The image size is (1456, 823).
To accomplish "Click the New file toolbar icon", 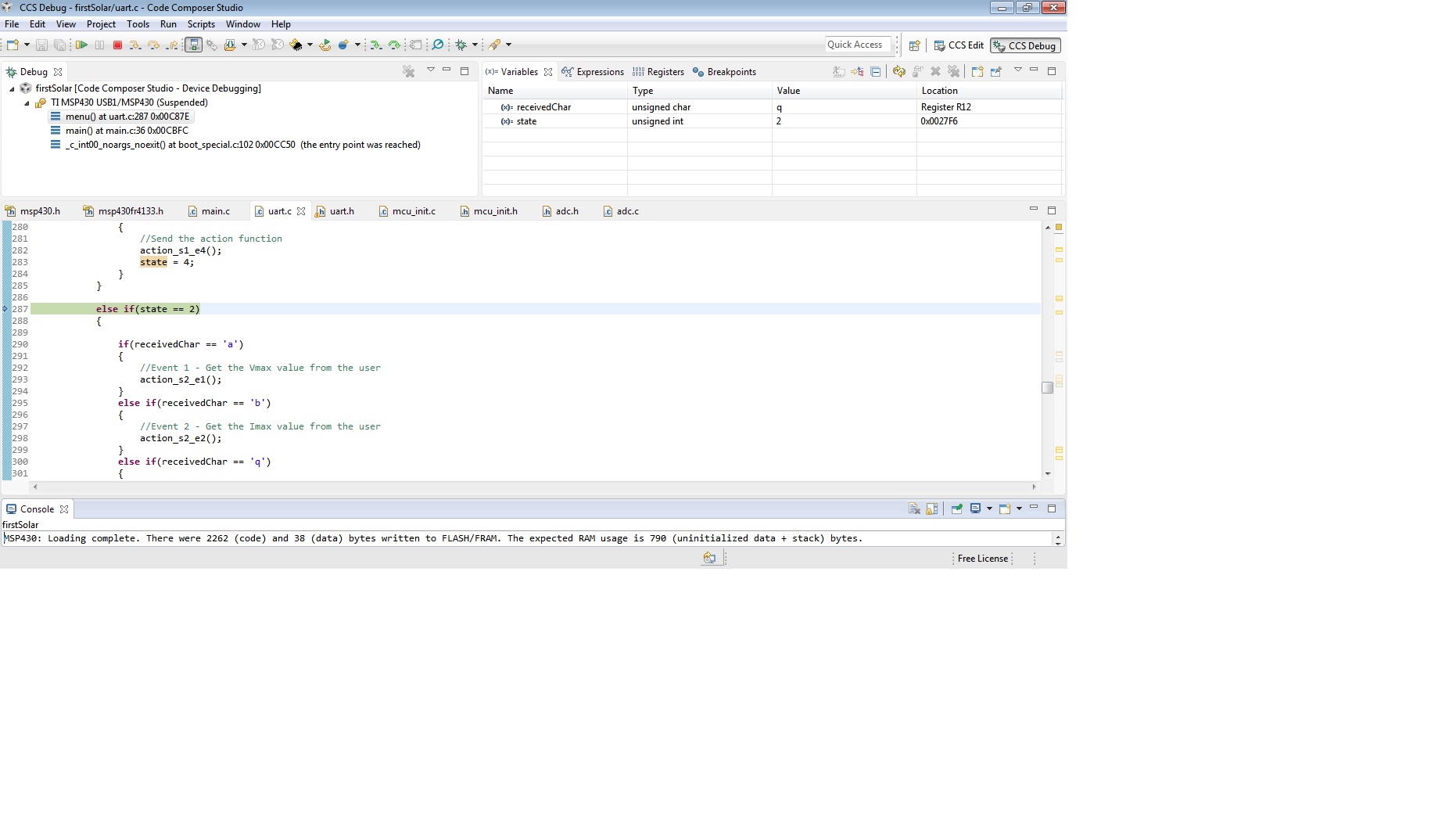I will pos(13,45).
